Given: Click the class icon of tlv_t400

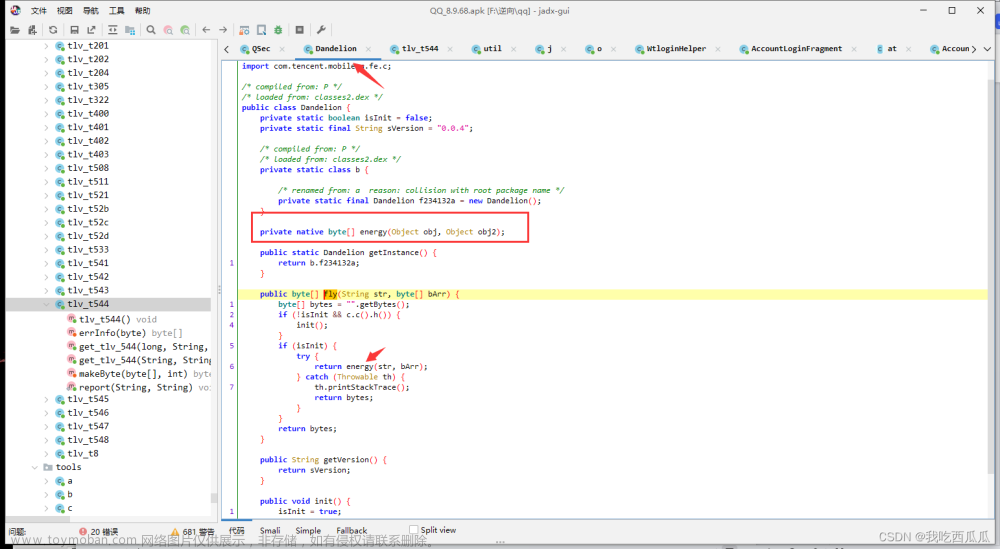Looking at the screenshot, I should [60, 113].
